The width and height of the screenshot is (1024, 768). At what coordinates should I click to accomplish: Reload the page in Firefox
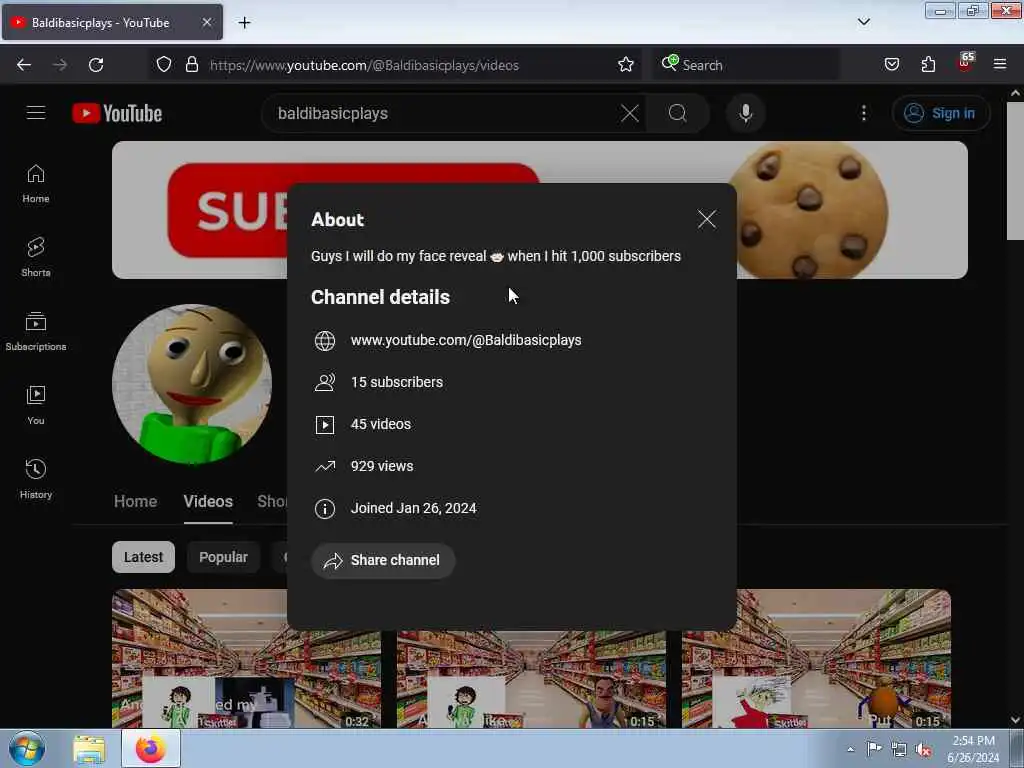(x=96, y=65)
